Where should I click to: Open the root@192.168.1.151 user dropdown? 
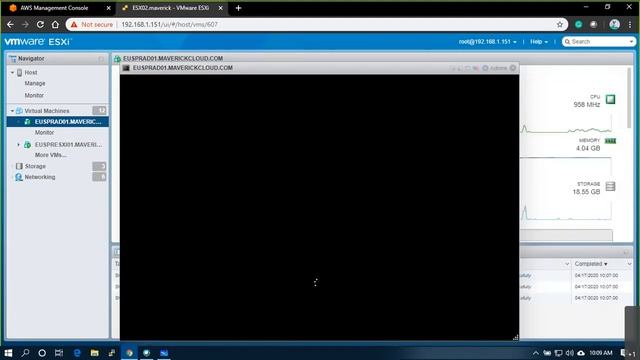(x=487, y=42)
